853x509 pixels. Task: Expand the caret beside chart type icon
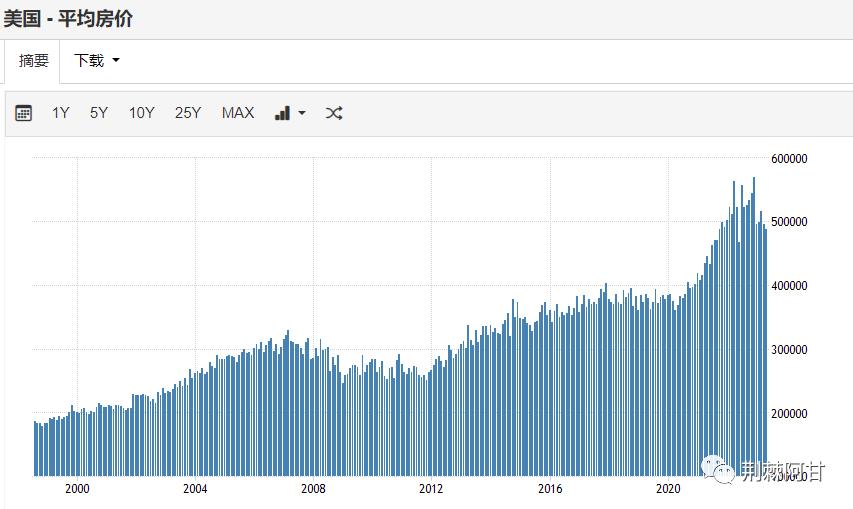click(x=302, y=114)
